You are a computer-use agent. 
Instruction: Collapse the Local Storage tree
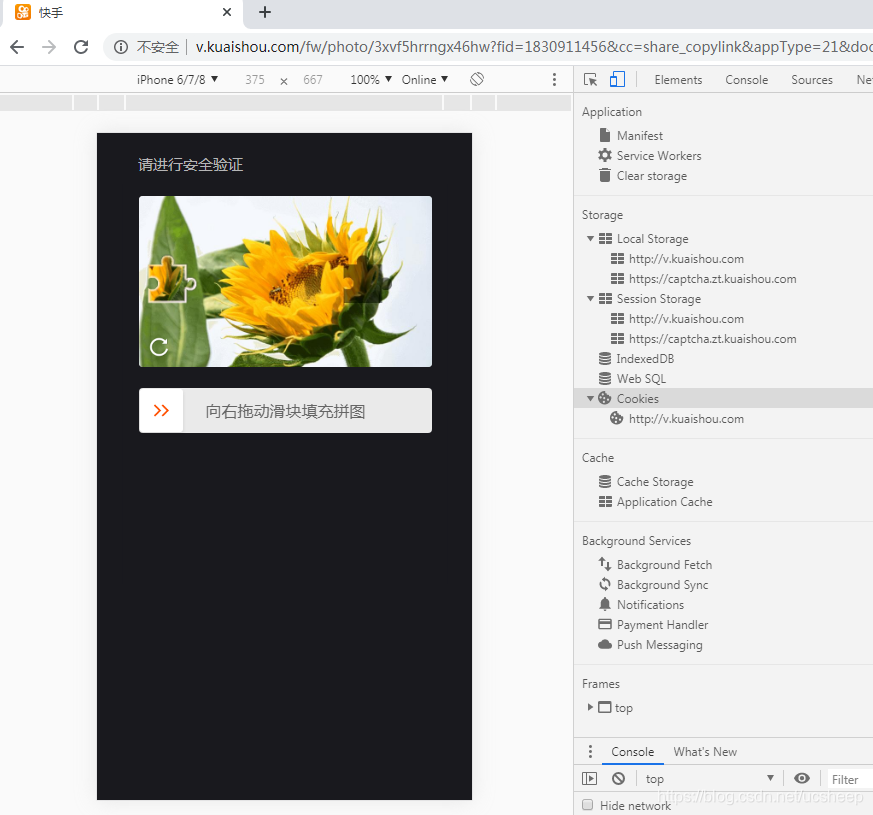tap(590, 238)
